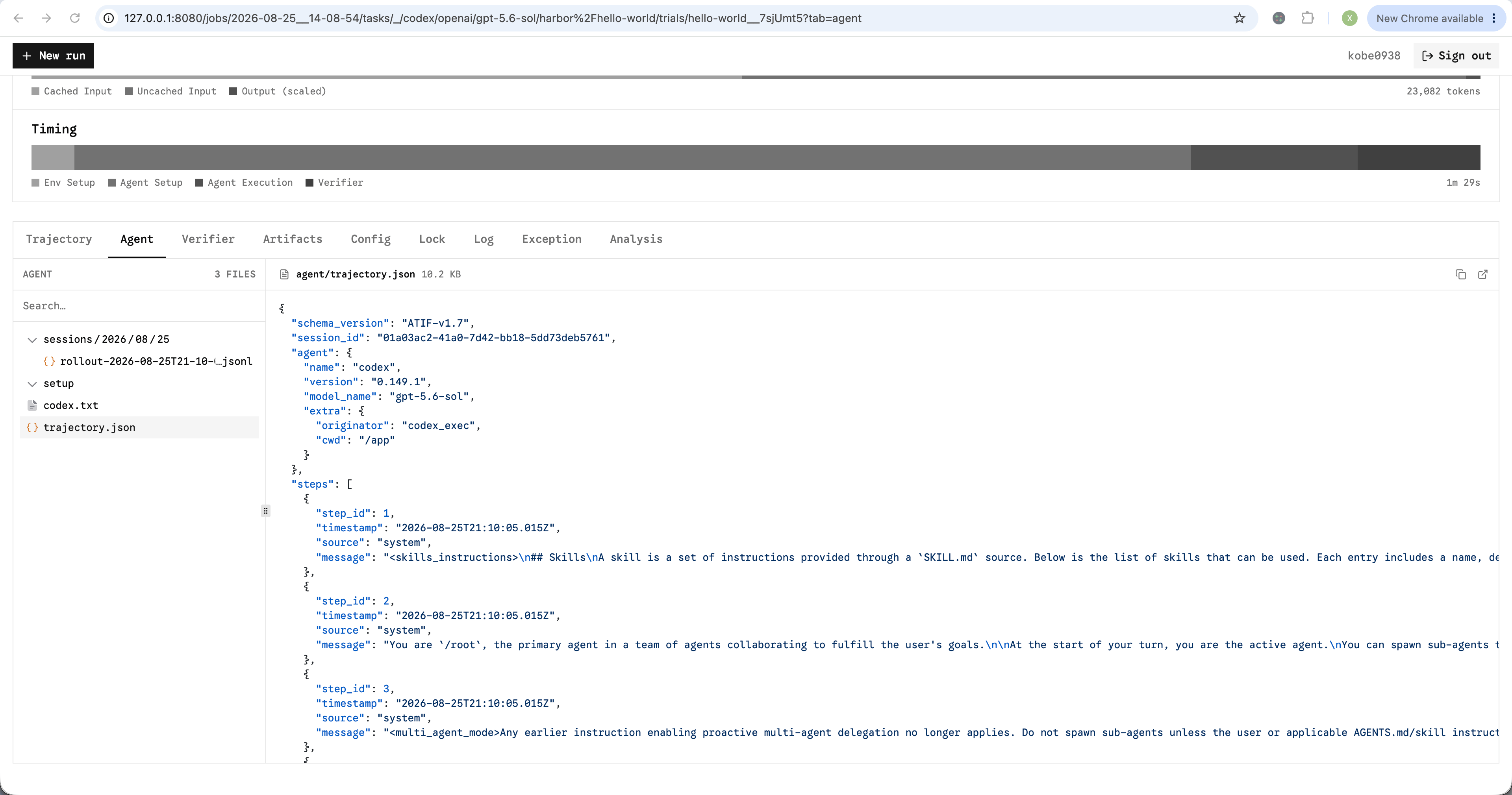This screenshot has width=1512, height=795.
Task: Open the Config tab
Action: click(371, 239)
